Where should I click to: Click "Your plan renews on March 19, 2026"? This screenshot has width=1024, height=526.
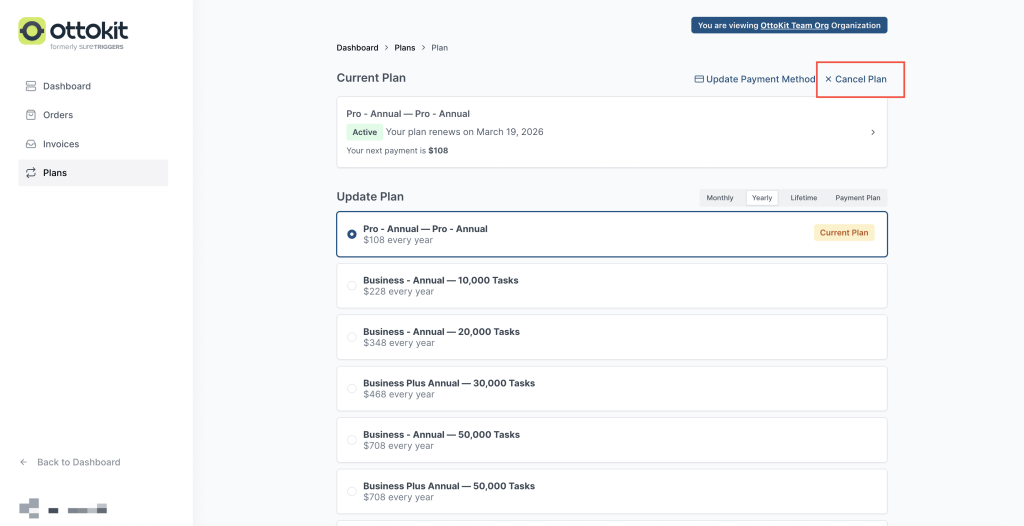[x=464, y=132]
